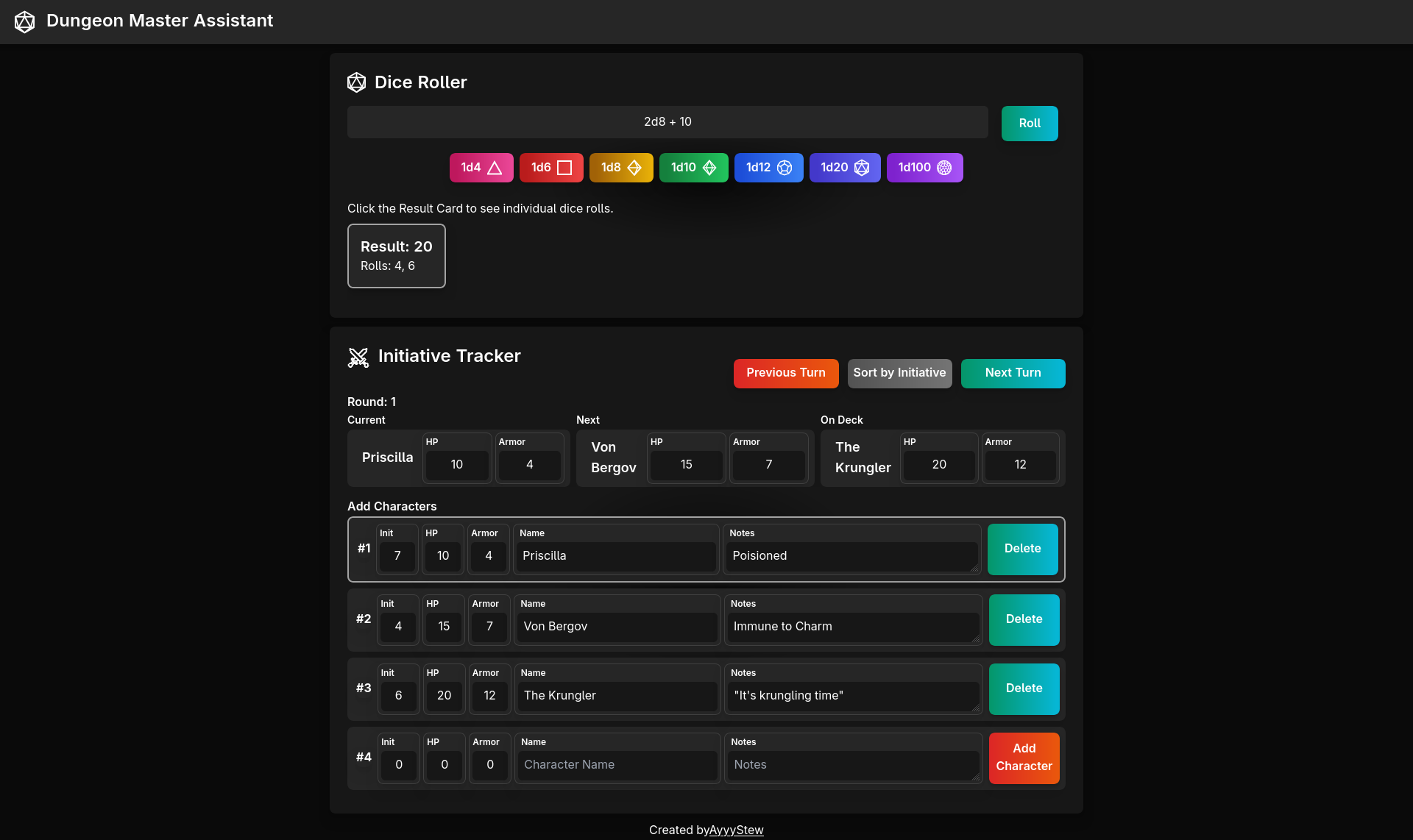Add a 1d12 die to the roll
1413x840 pixels.
(769, 168)
